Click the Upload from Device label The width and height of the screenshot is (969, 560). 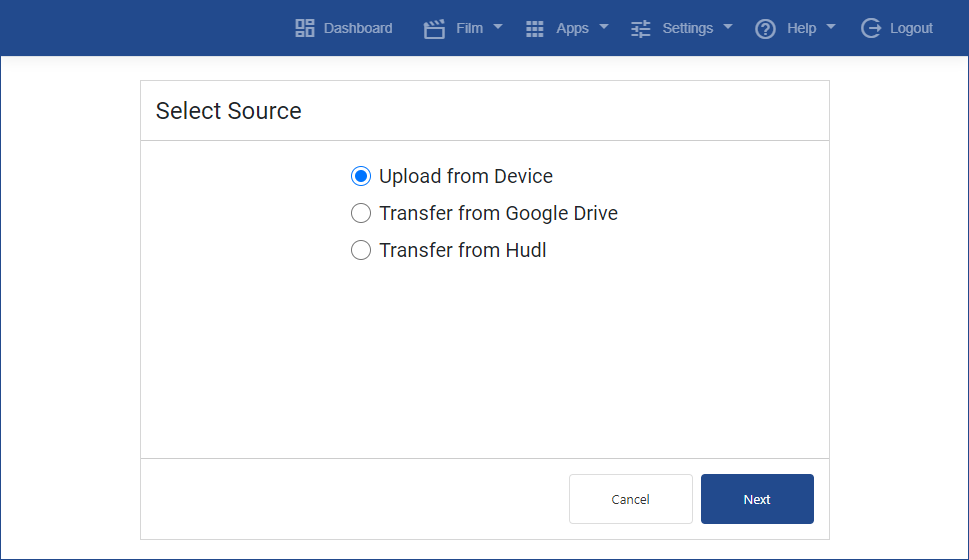click(466, 176)
